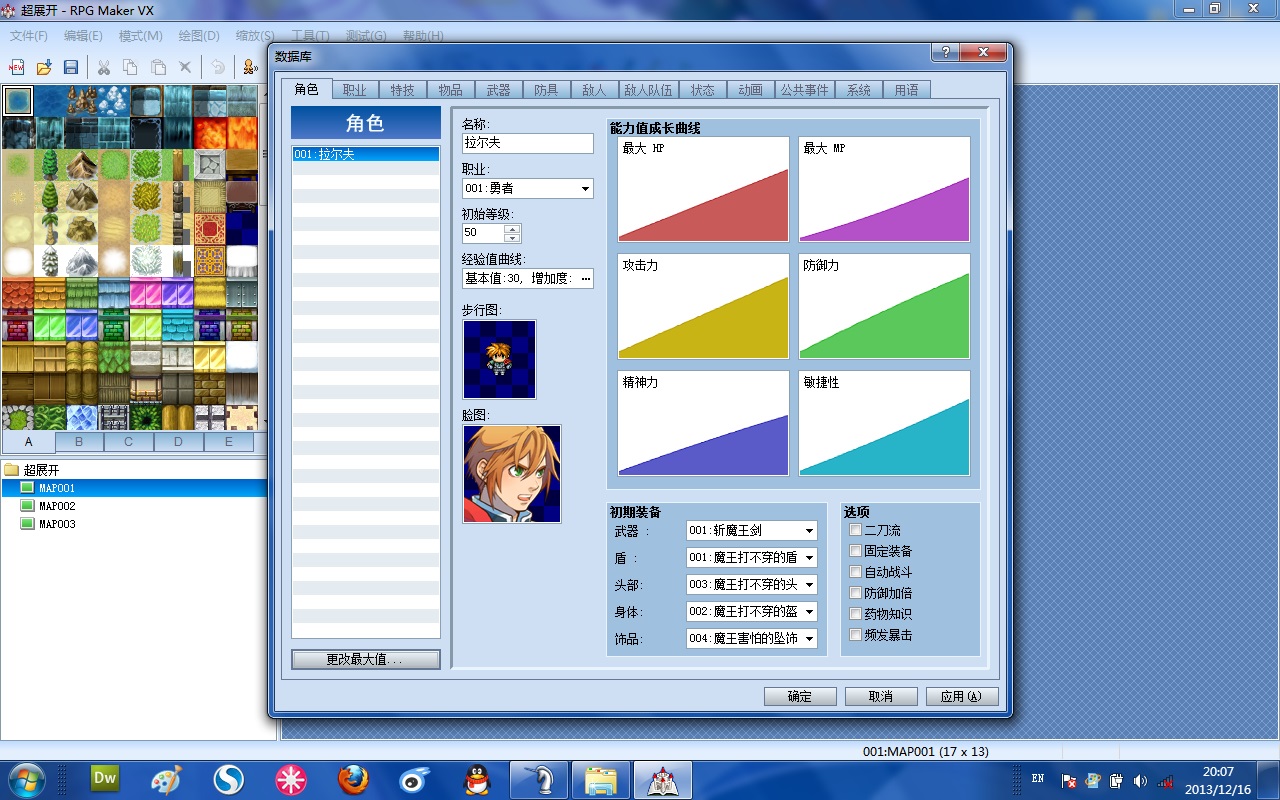
Task: Open Windows Explorer from the taskbar
Action: [x=601, y=778]
